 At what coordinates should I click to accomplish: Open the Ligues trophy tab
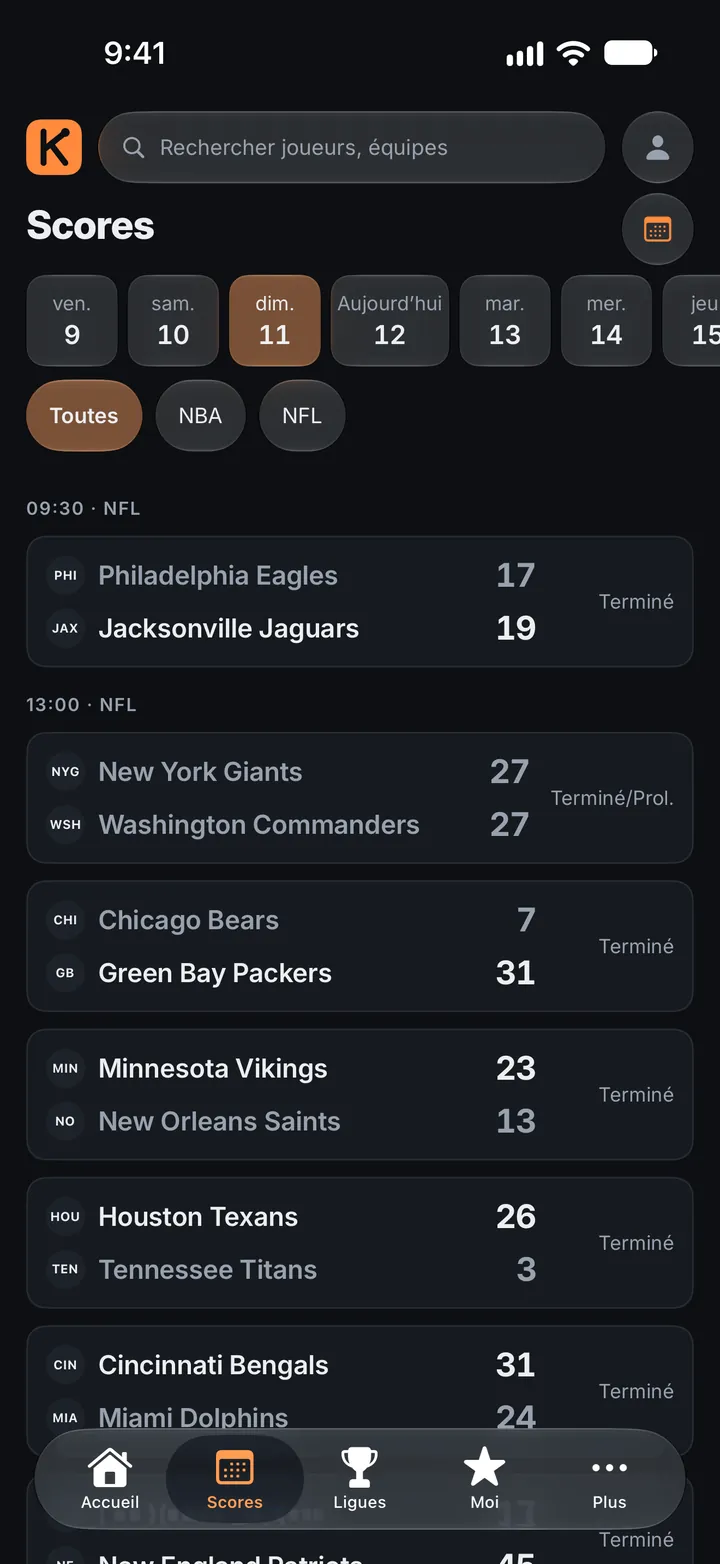pyautogui.click(x=359, y=1479)
